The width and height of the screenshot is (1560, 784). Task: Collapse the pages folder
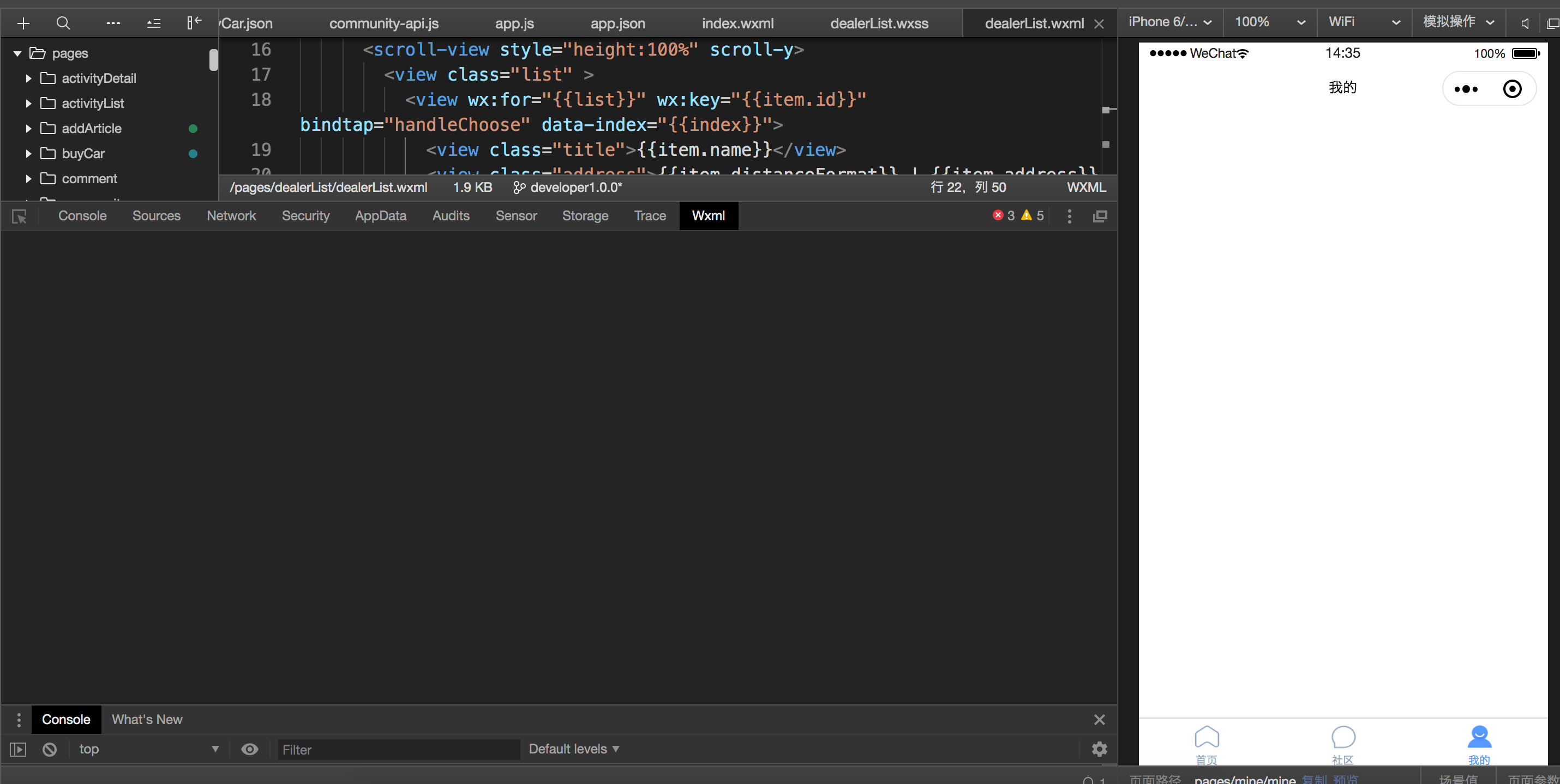pos(17,53)
